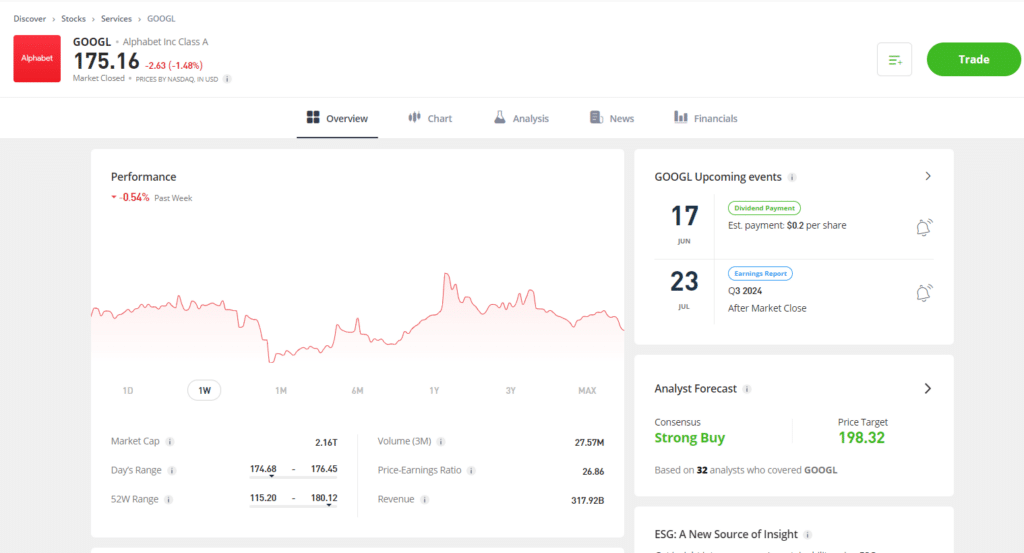Set alert bell for Earnings Report event

click(923, 292)
